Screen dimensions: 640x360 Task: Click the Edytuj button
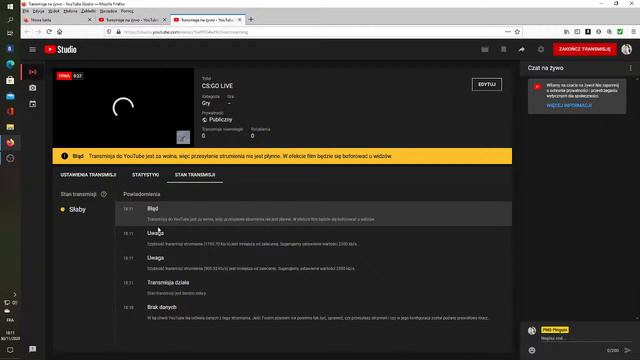coord(487,84)
